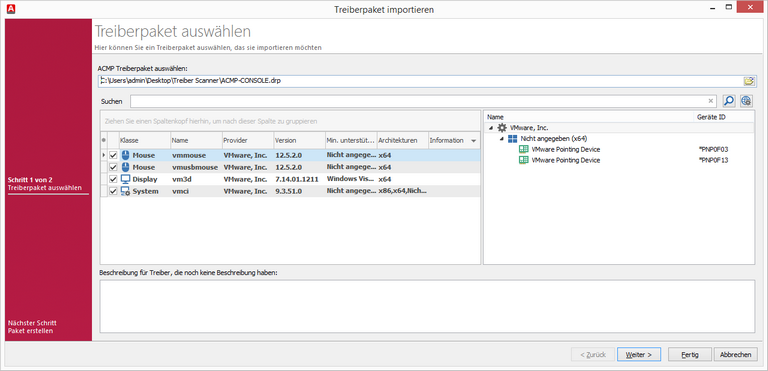Sort by the Version column header
Viewport: 768px width, 371px height.
[x=299, y=140]
